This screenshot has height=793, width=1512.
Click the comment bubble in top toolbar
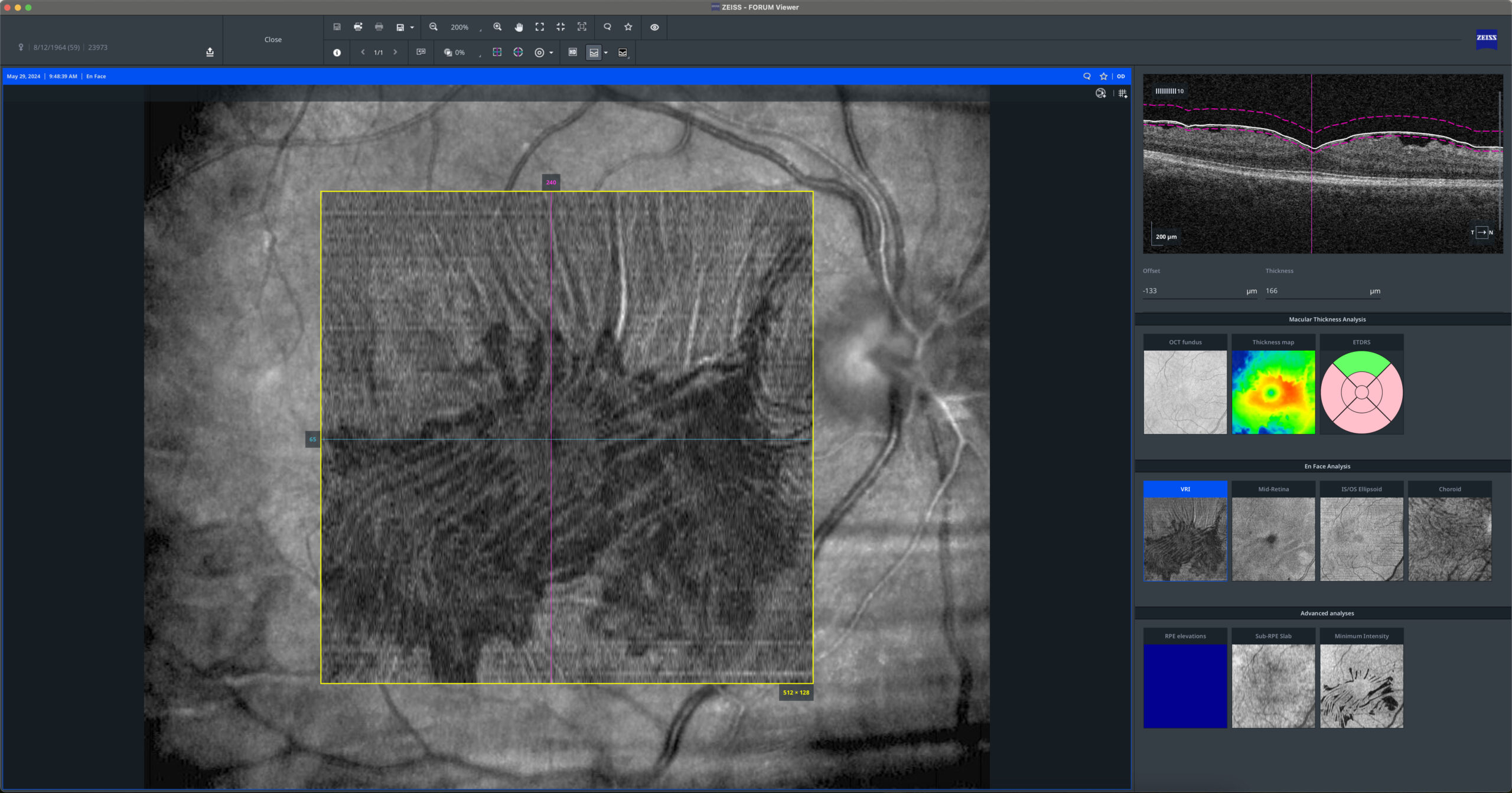(607, 27)
